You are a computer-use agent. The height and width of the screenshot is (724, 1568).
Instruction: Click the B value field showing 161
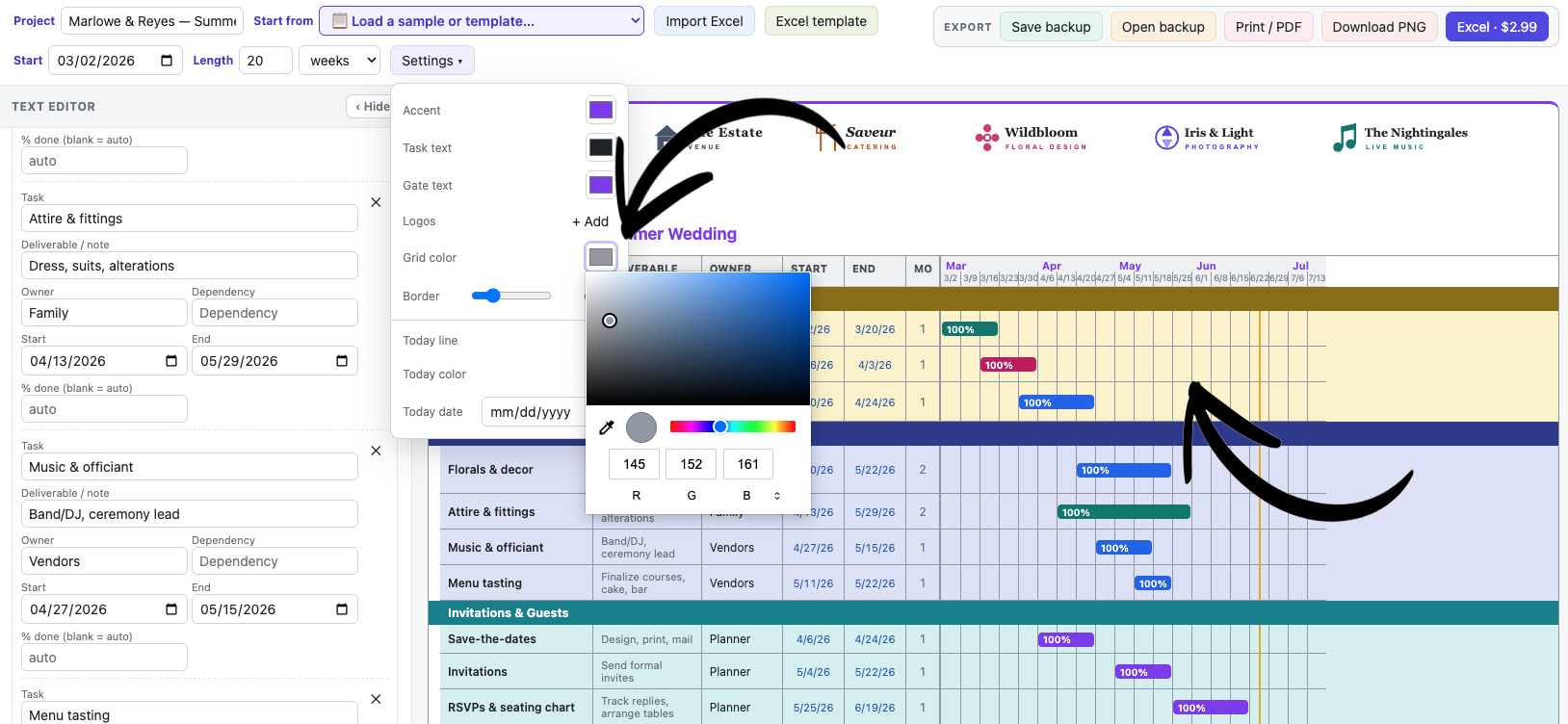748,464
